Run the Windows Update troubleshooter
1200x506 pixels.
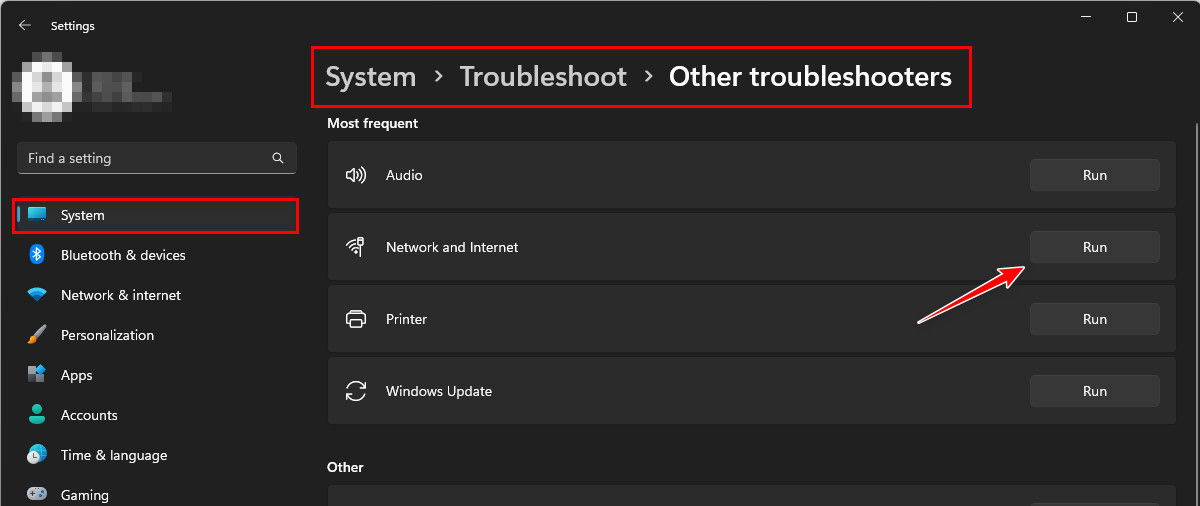[x=1094, y=391]
